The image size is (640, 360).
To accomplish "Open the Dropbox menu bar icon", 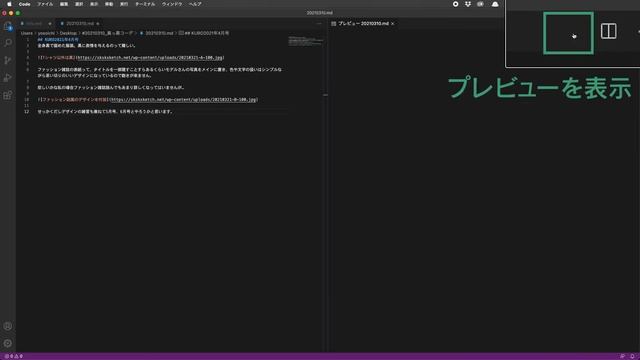I will 468,4.
